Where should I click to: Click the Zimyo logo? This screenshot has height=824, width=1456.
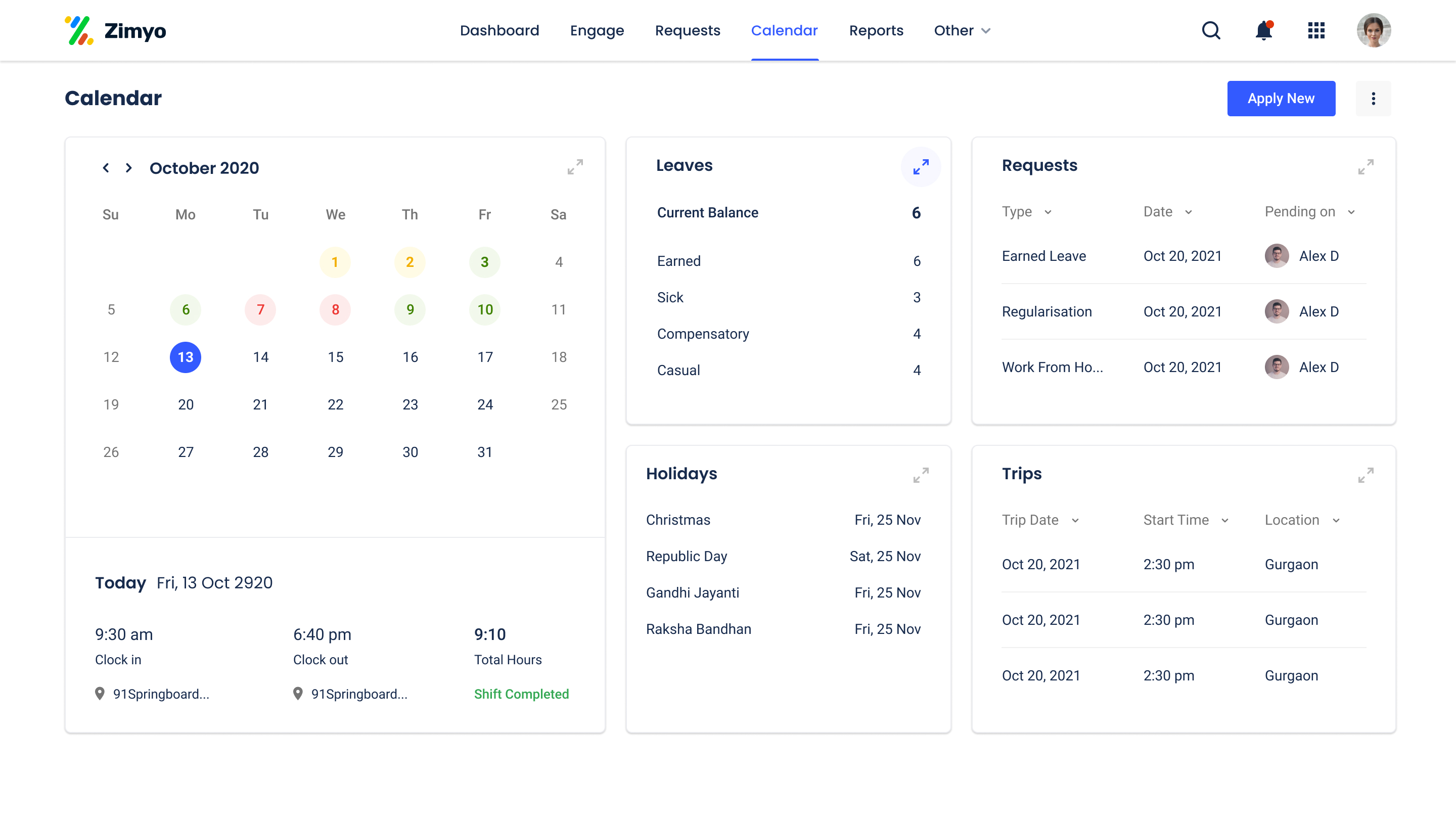click(115, 30)
